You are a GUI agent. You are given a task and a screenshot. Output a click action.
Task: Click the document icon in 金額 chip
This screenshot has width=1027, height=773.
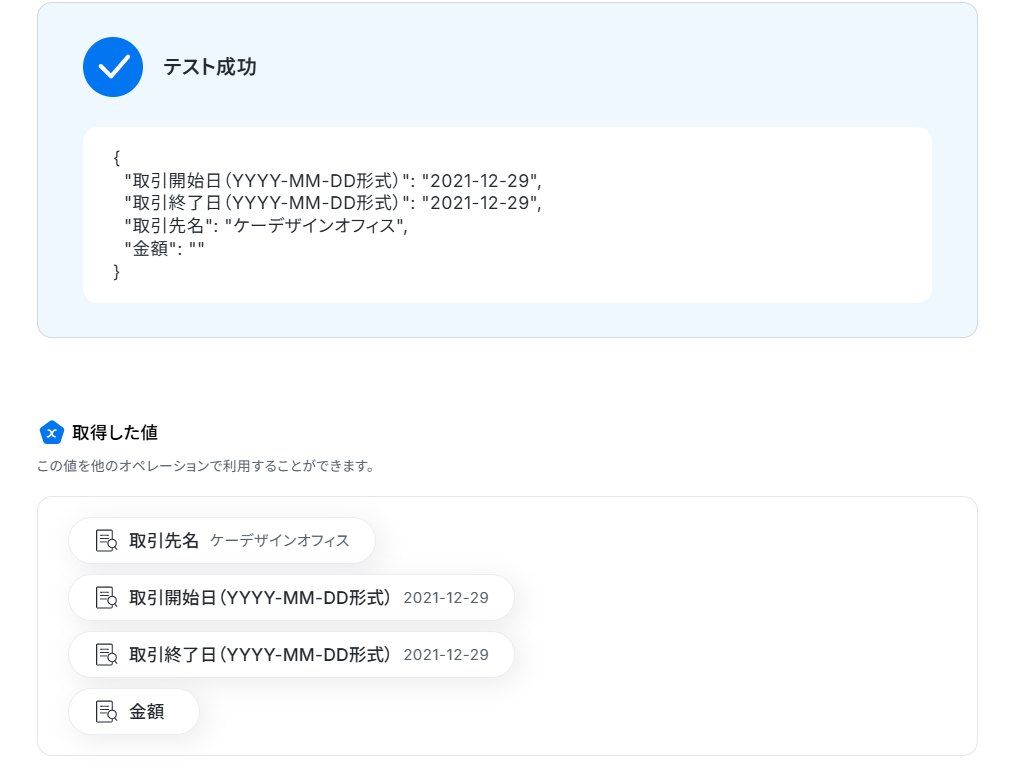[106, 711]
